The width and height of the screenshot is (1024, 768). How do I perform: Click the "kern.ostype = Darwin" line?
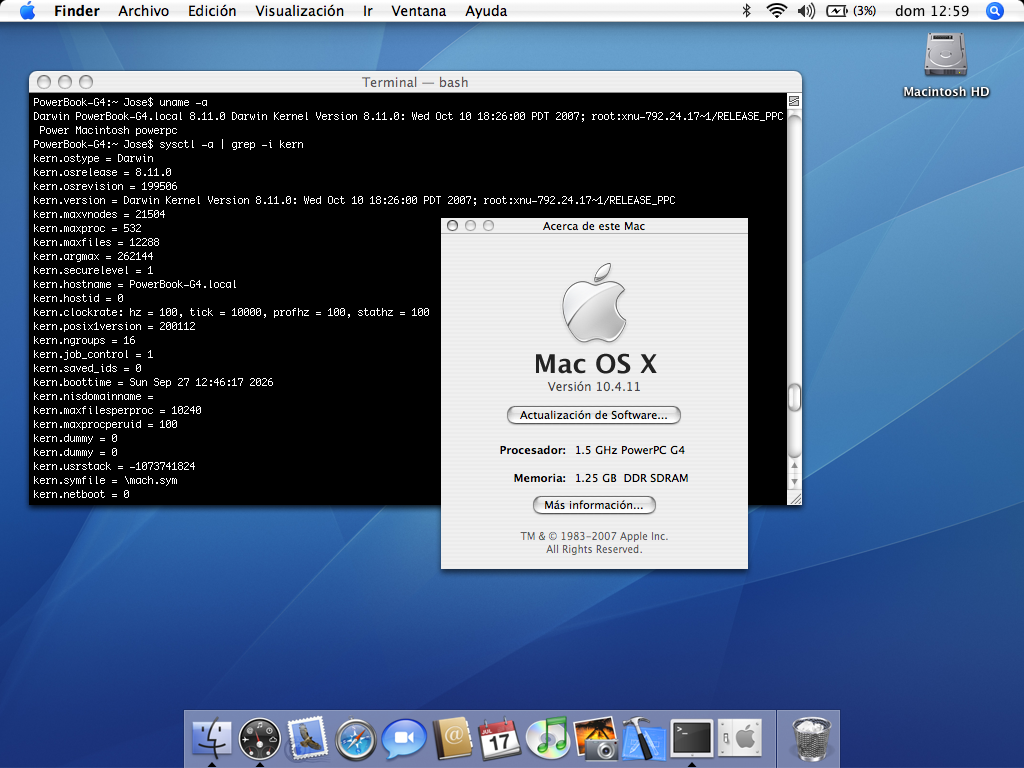(x=93, y=158)
